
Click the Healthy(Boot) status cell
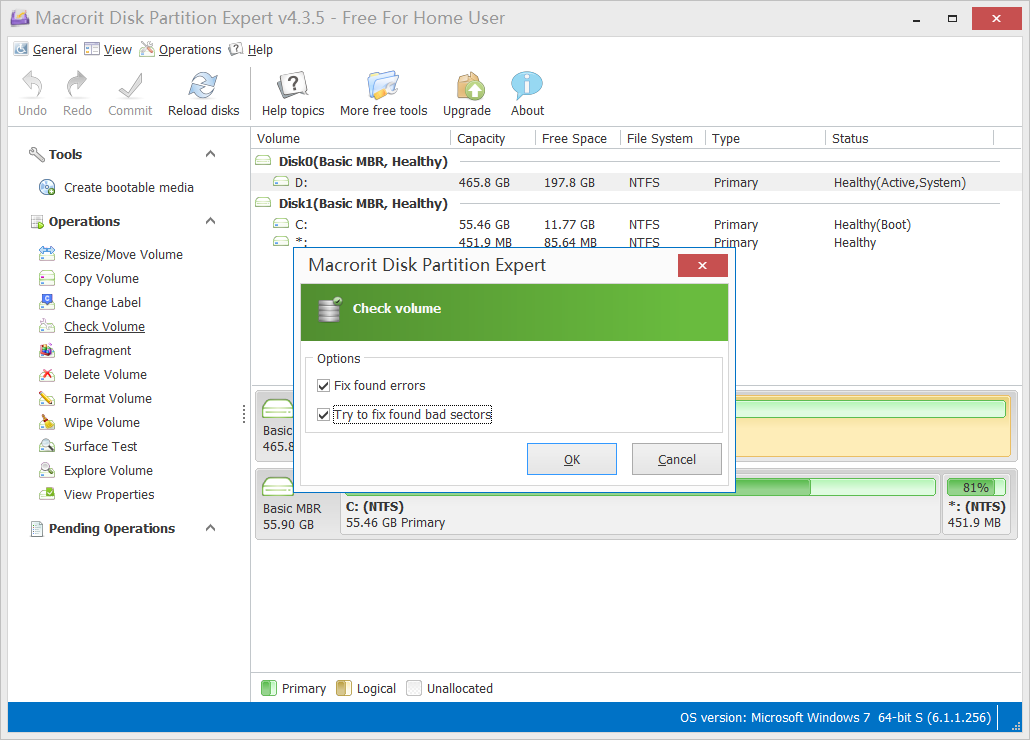coord(872,225)
